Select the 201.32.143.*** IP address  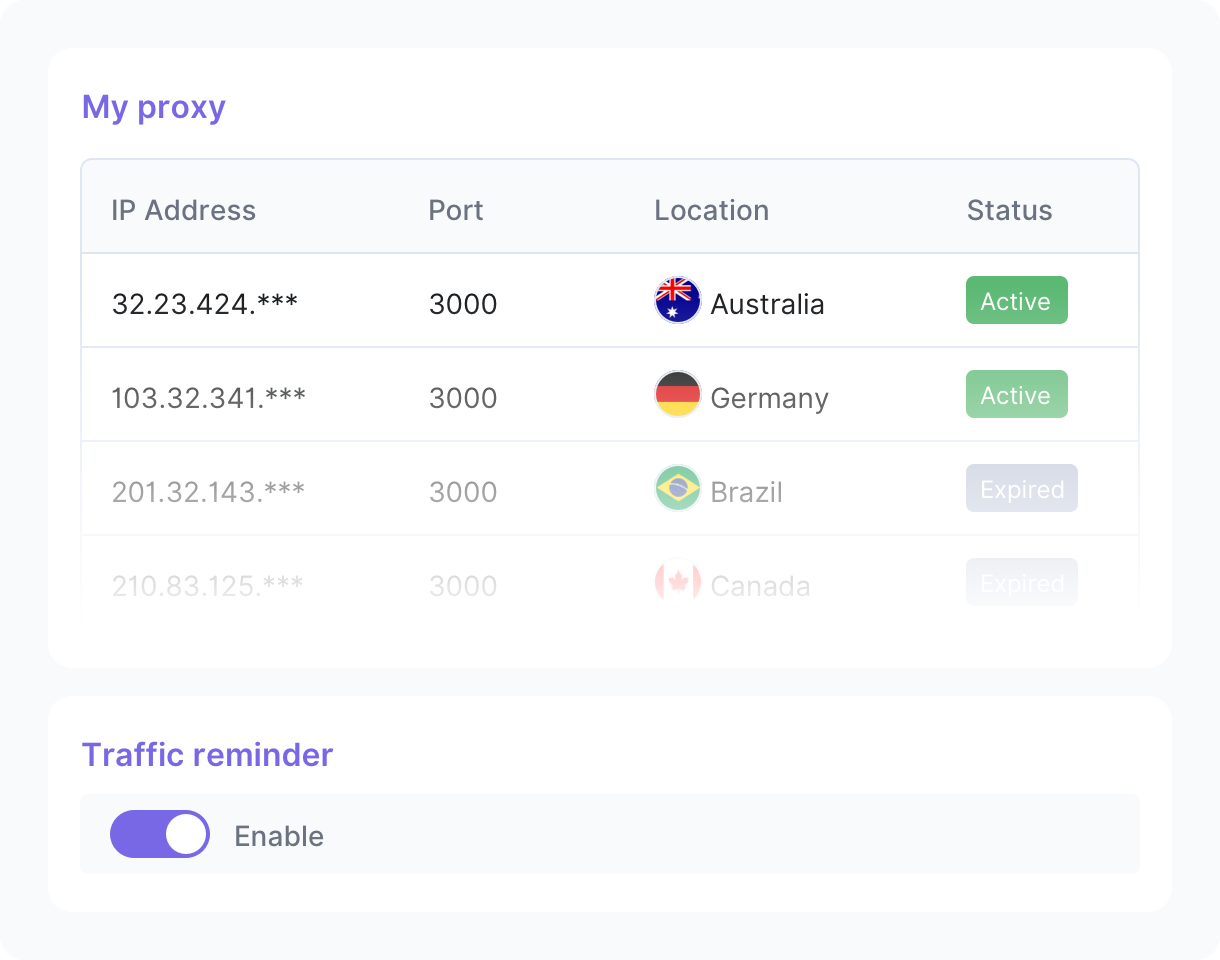point(209,492)
